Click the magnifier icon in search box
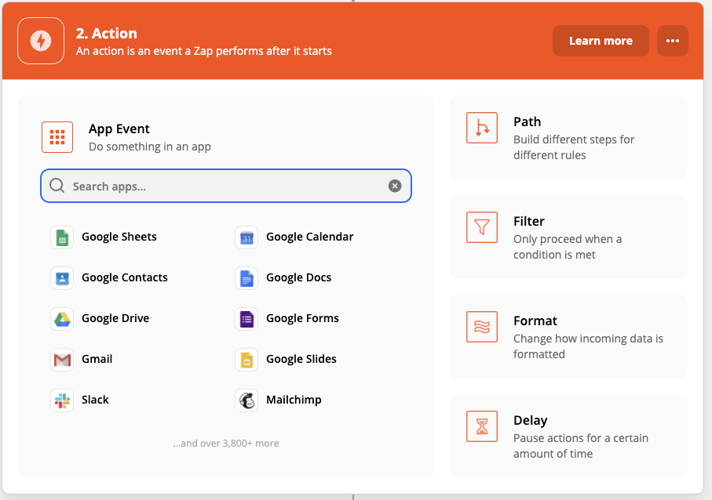The width and height of the screenshot is (712, 500). click(x=57, y=186)
